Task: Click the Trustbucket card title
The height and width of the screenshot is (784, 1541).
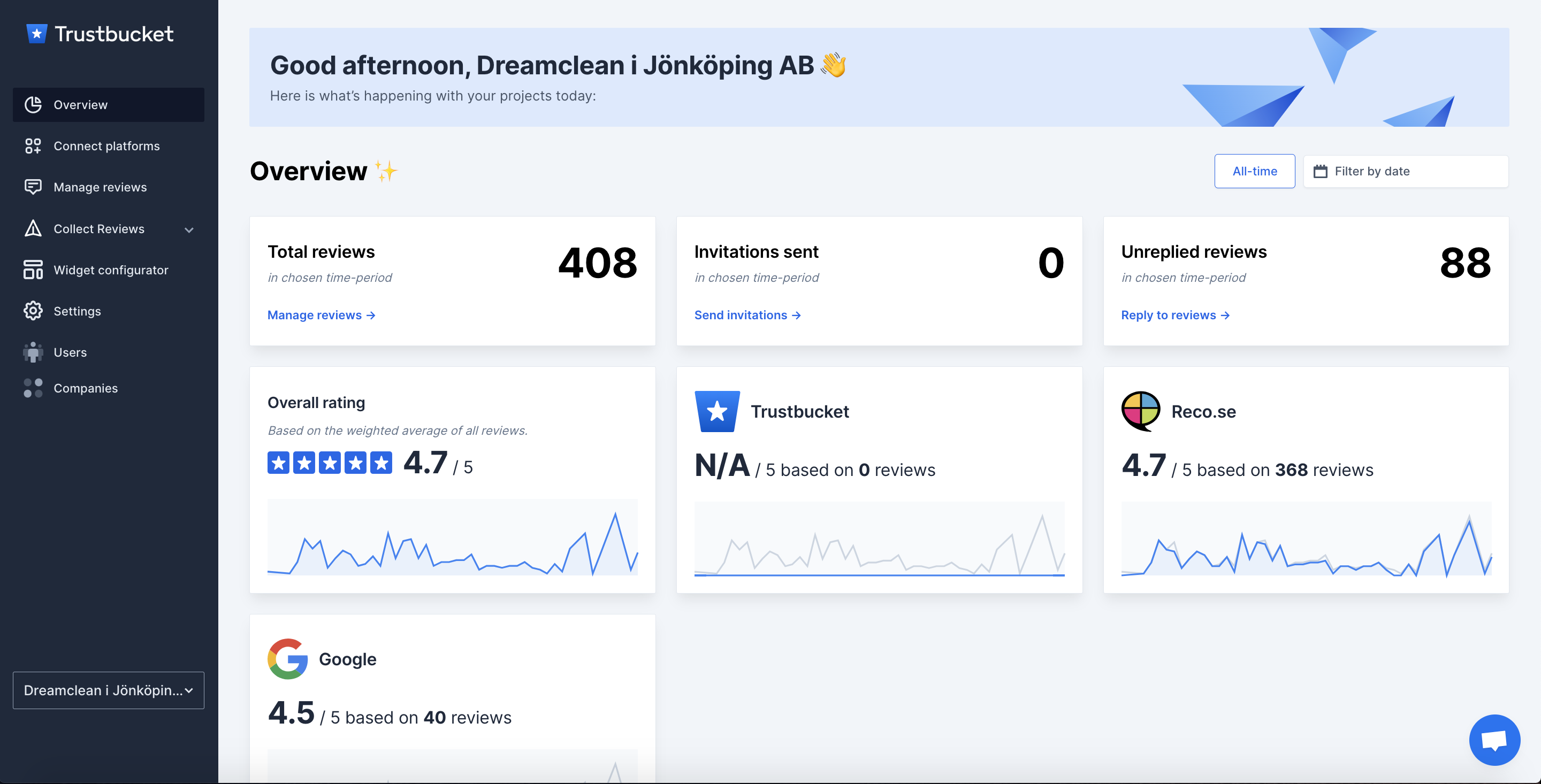Action: point(800,411)
